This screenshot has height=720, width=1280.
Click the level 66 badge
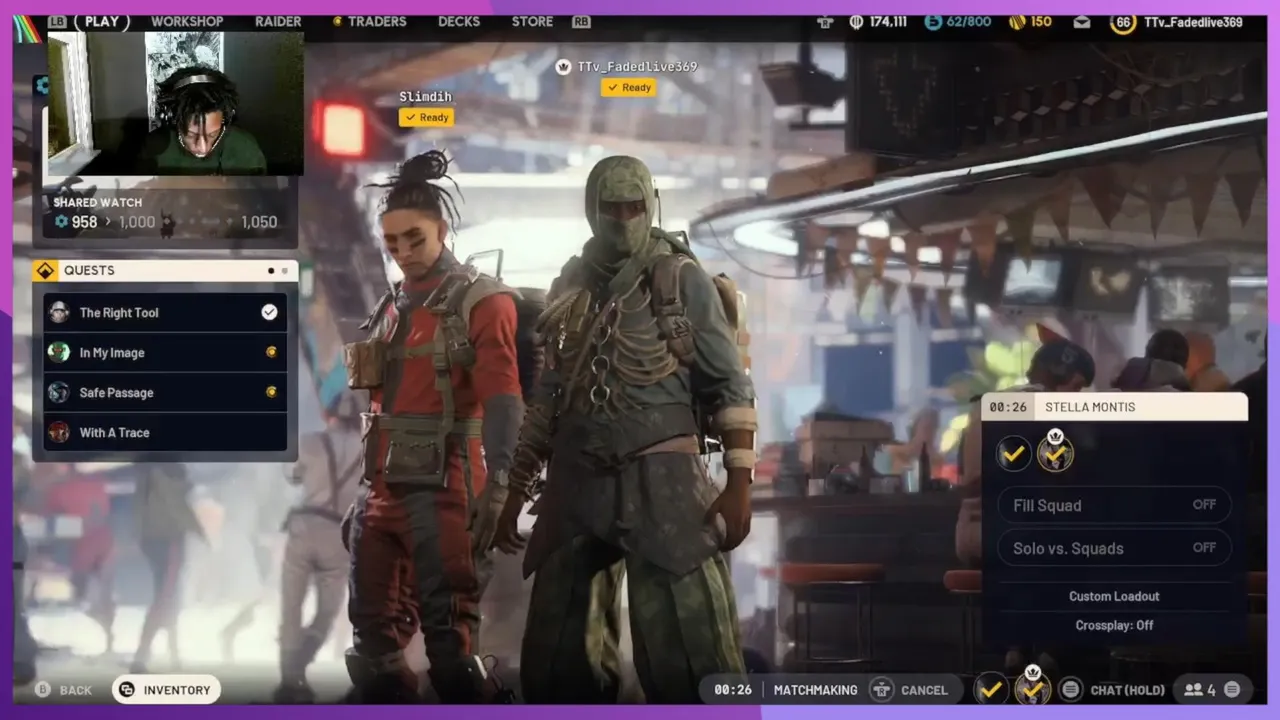(x=1123, y=22)
